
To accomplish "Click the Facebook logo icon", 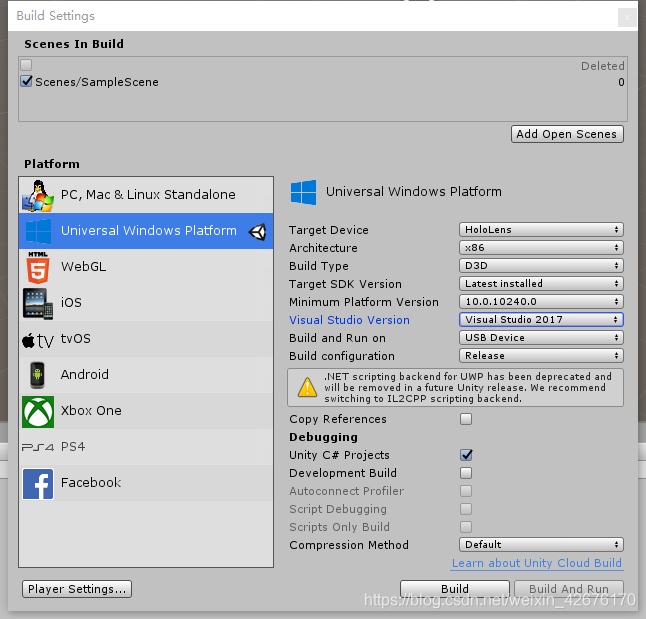I will (x=38, y=483).
